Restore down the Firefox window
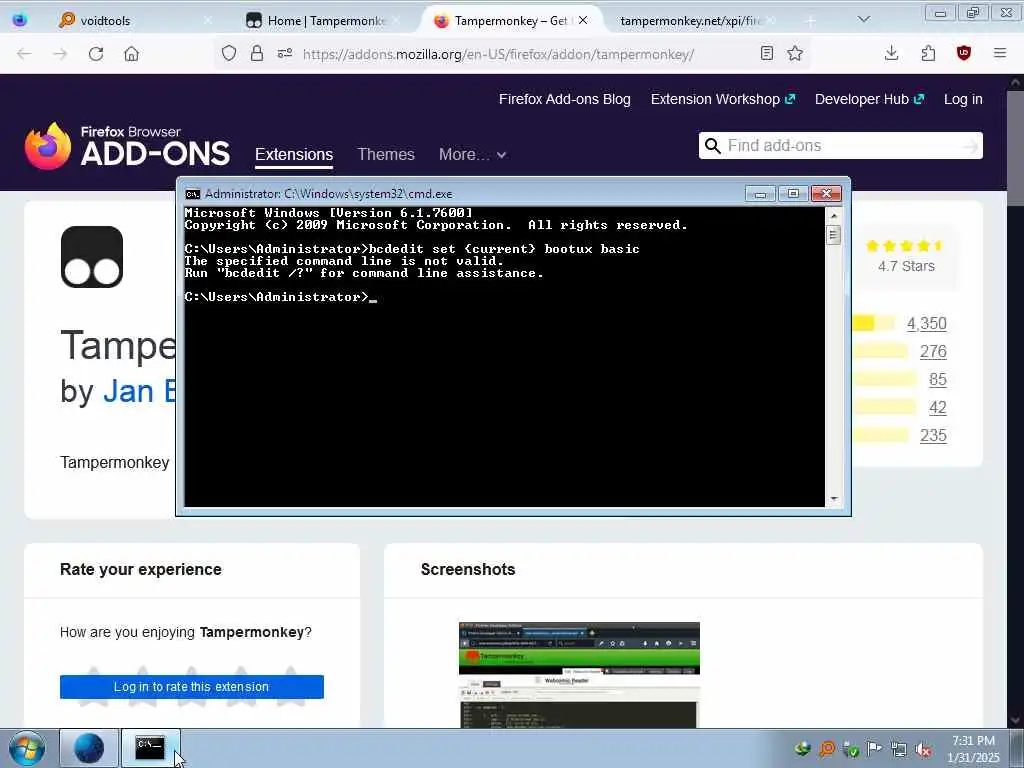 click(973, 12)
